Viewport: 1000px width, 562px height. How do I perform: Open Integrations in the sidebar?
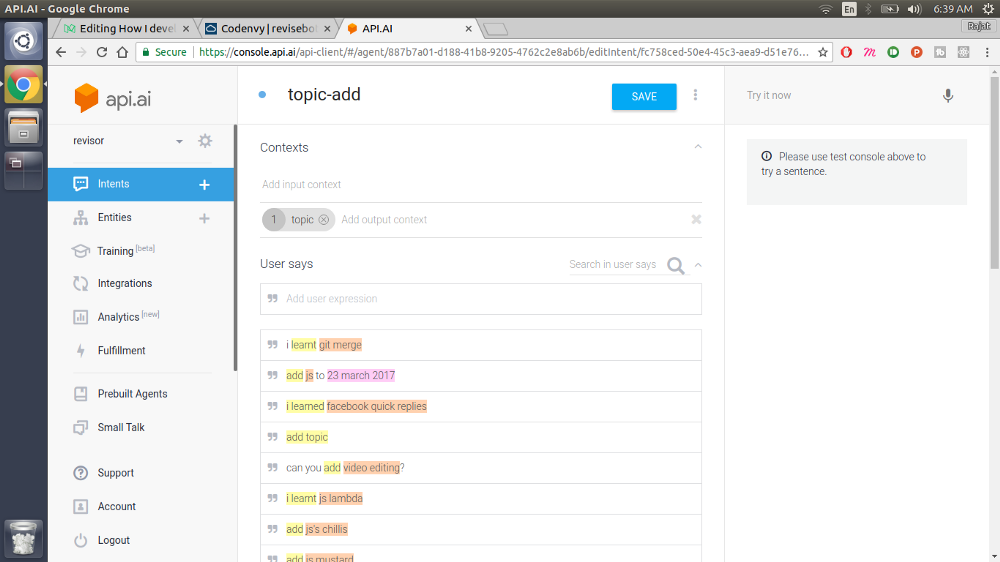(x=124, y=284)
